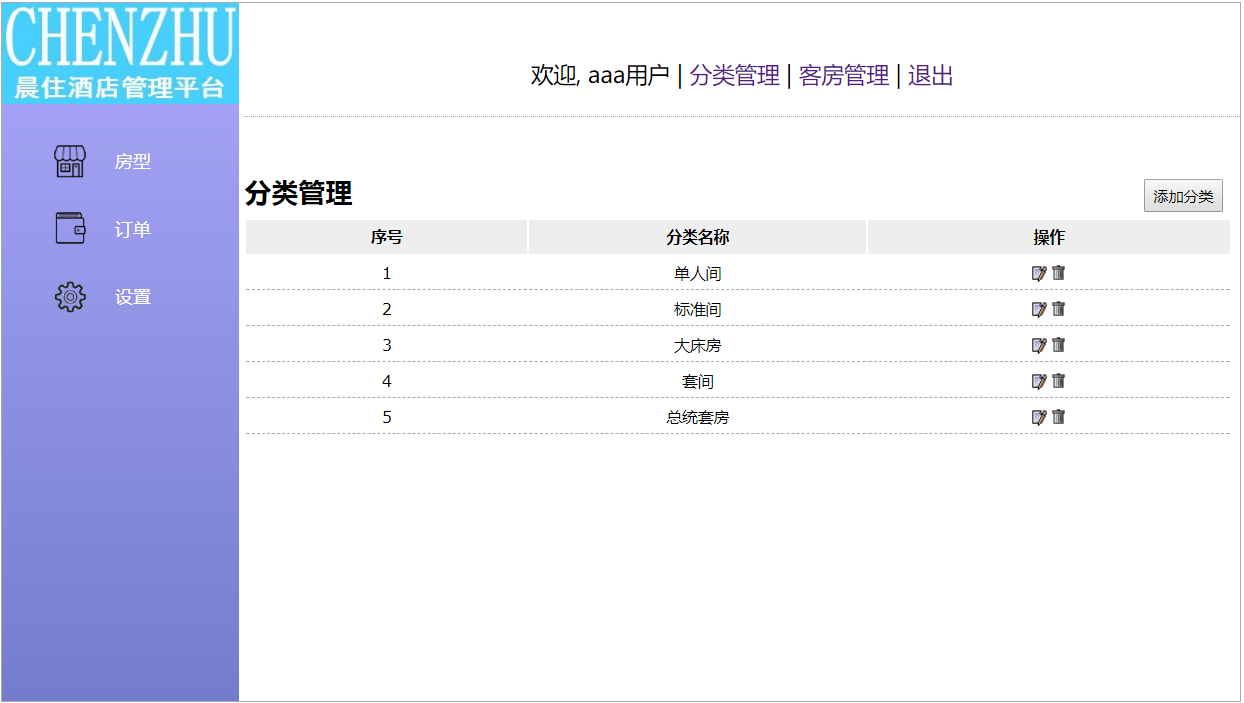
Task: Edit the 单人间 category with pencil icon
Action: click(1039, 273)
